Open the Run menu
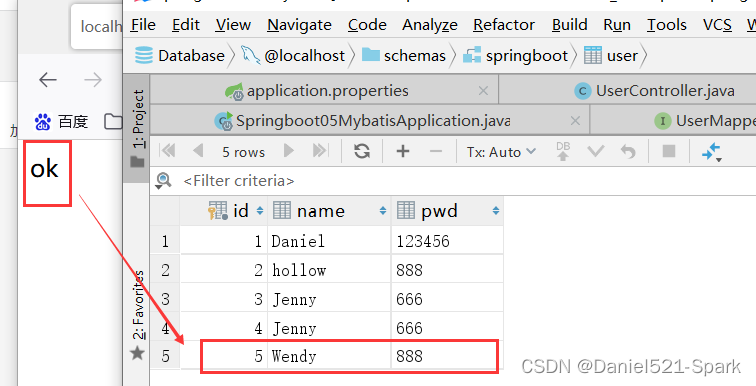This screenshot has width=756, height=386. (x=617, y=25)
